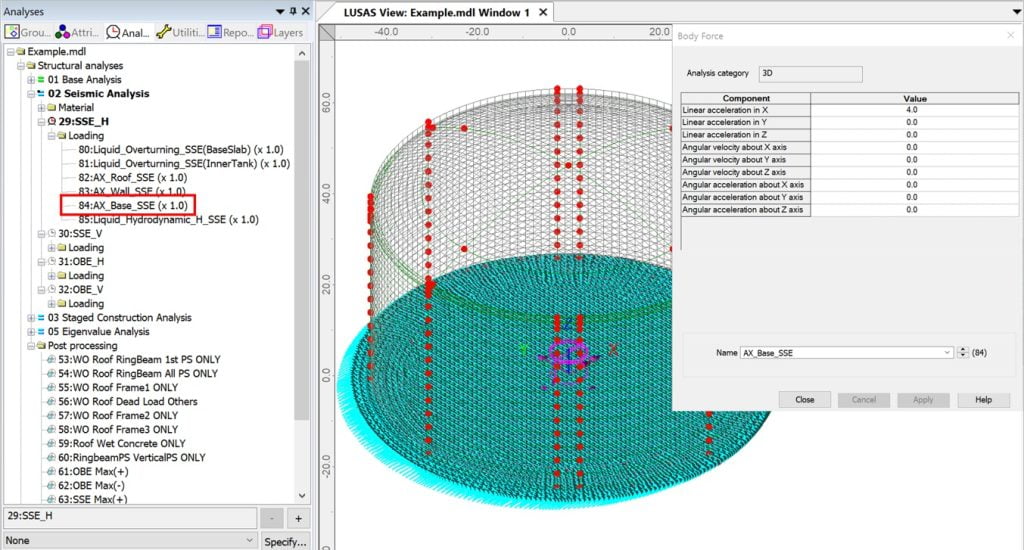Click the 02 Seismic Analysis icon
This screenshot has width=1024, height=550.
(40, 93)
